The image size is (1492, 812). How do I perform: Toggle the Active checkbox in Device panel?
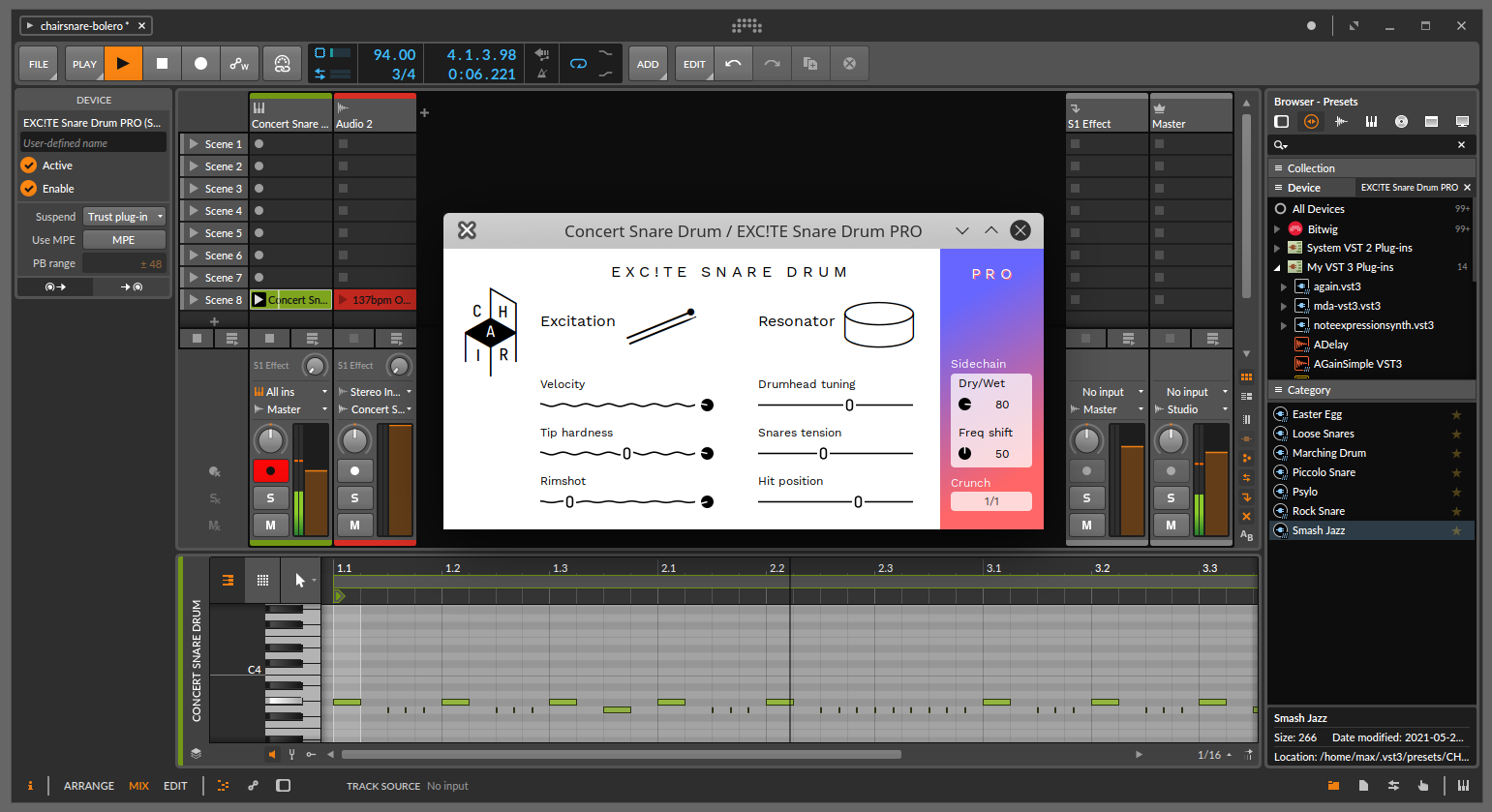[29, 165]
